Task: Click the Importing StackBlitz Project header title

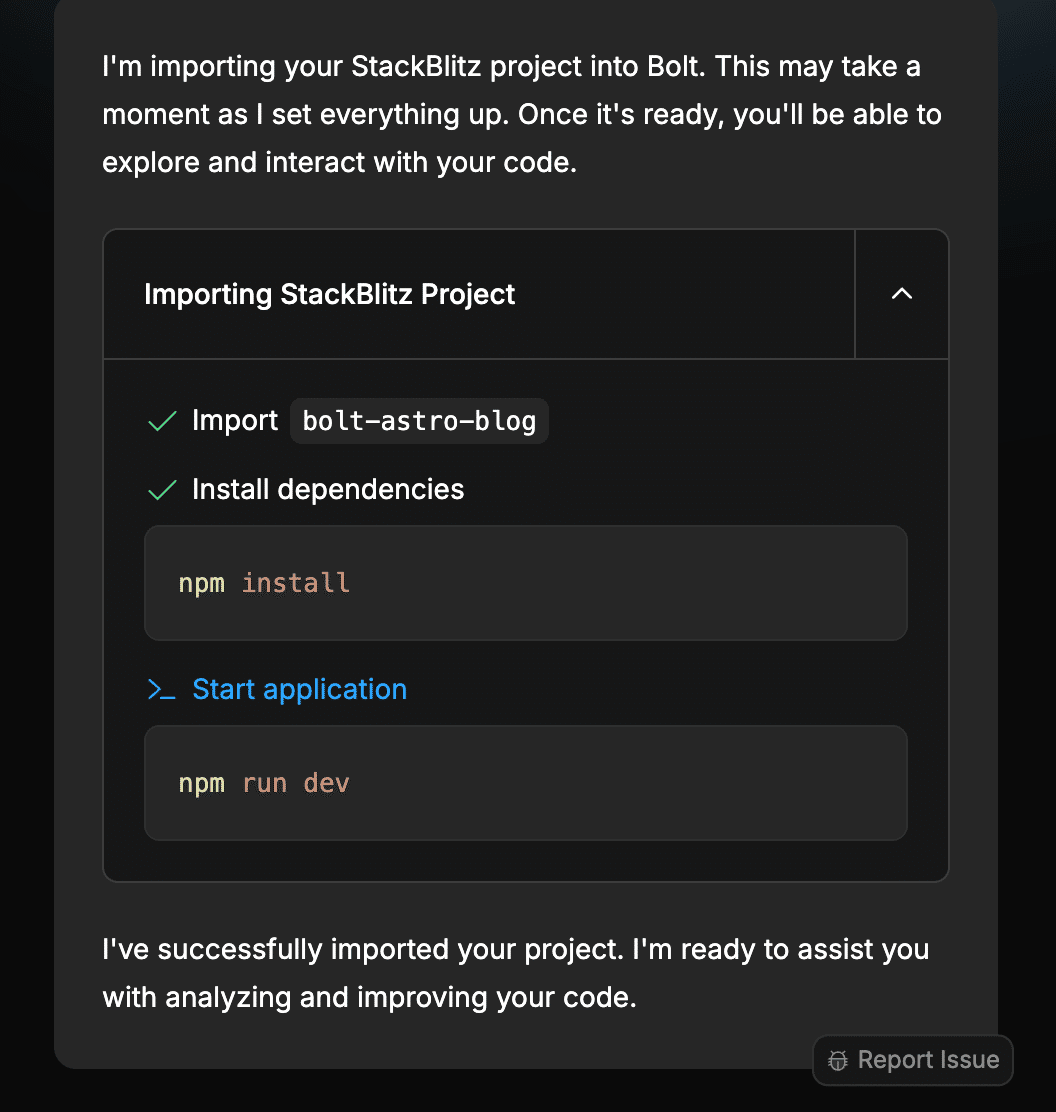Action: (x=329, y=294)
